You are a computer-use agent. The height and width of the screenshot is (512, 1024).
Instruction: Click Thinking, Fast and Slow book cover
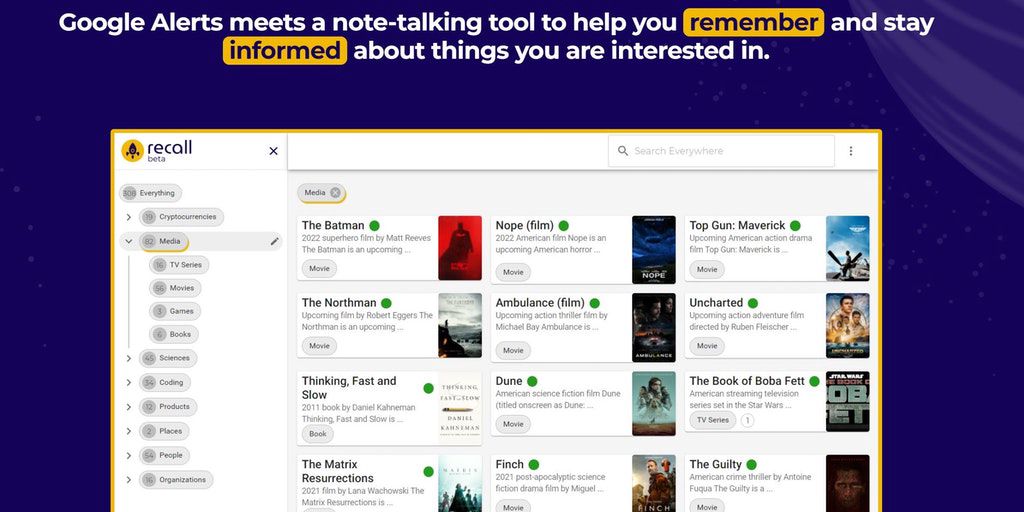click(x=460, y=408)
